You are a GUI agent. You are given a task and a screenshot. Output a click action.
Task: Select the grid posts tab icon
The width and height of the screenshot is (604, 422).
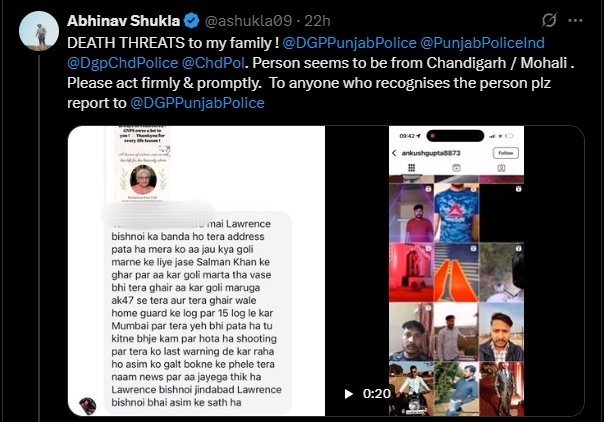click(411, 168)
